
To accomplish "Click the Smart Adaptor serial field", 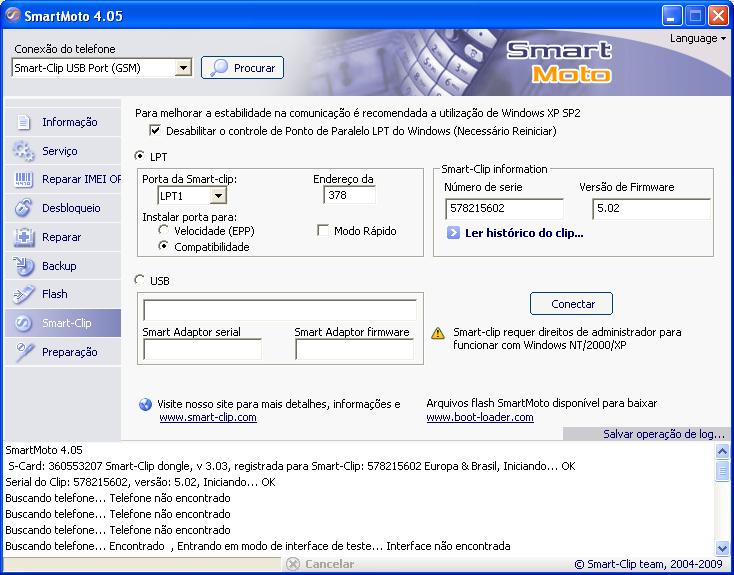I will (x=202, y=350).
